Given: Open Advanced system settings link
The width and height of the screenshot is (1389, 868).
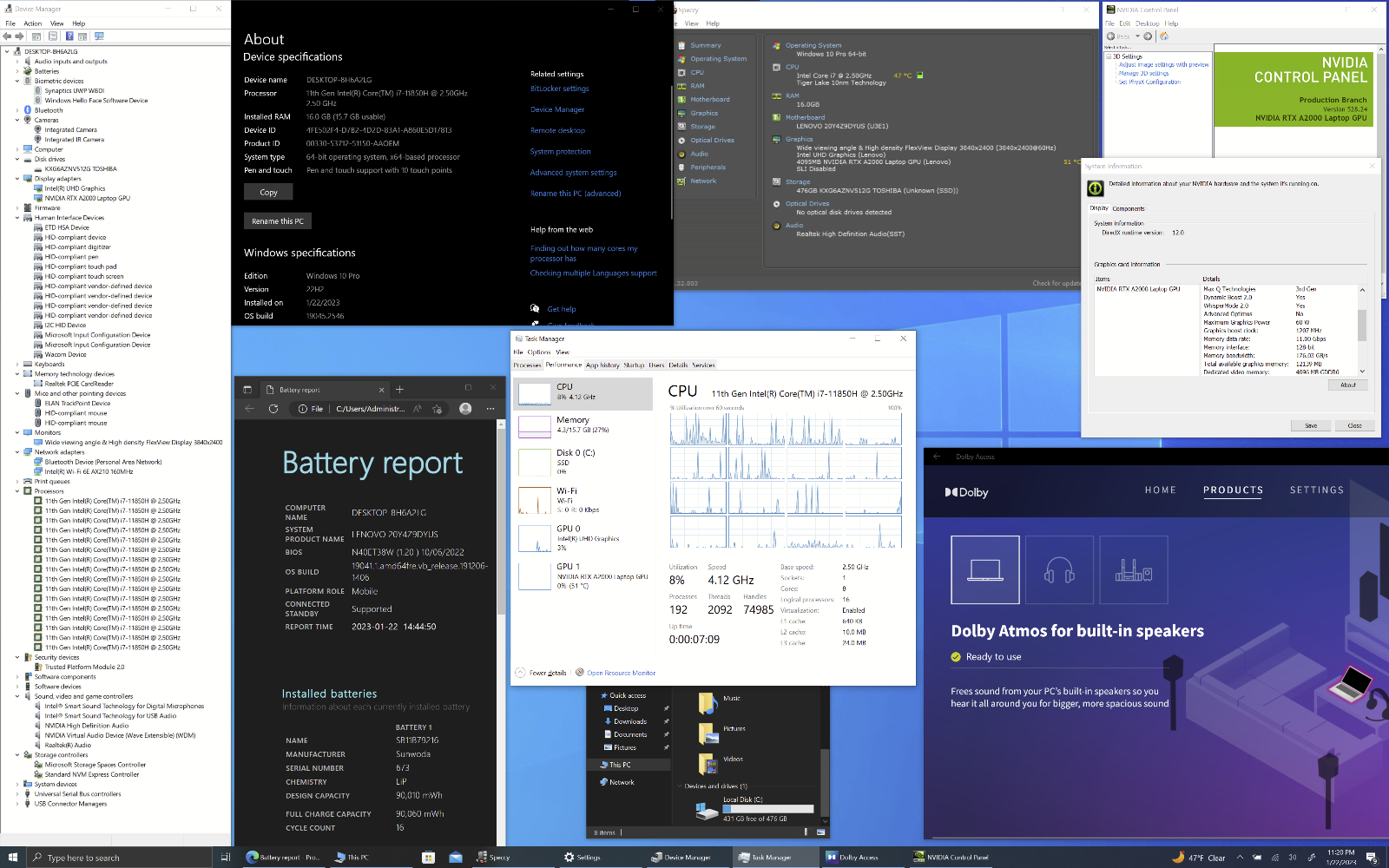Looking at the screenshot, I should (x=574, y=172).
